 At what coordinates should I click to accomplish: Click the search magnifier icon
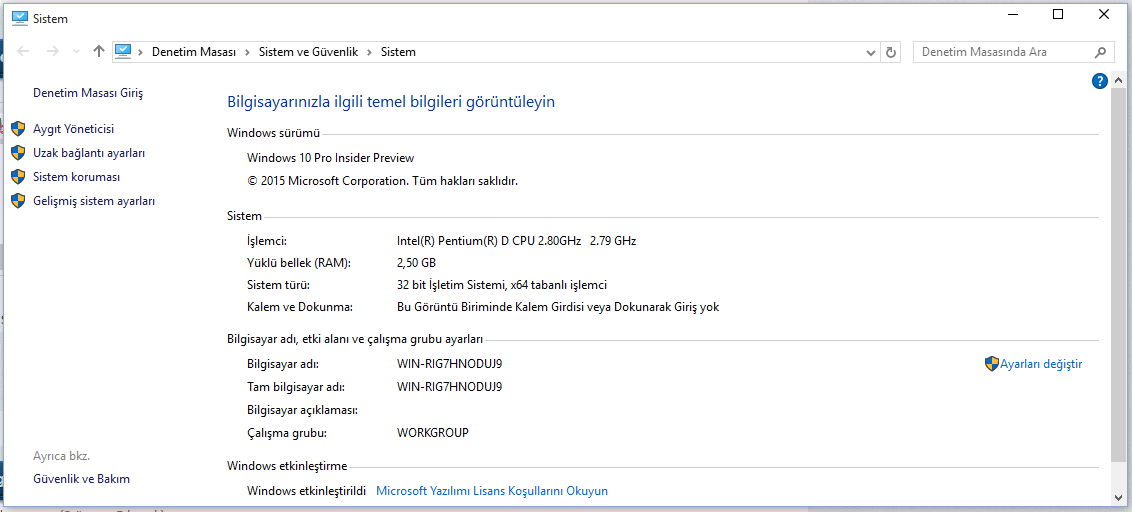[1100, 52]
